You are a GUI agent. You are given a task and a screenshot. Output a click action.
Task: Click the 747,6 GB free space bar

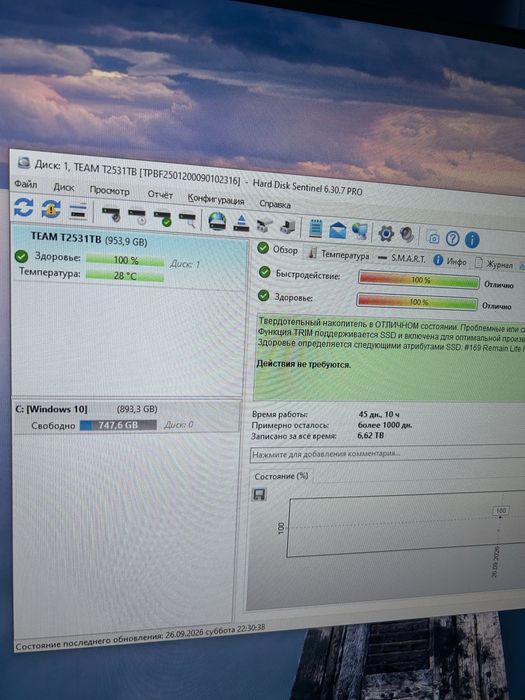118,425
